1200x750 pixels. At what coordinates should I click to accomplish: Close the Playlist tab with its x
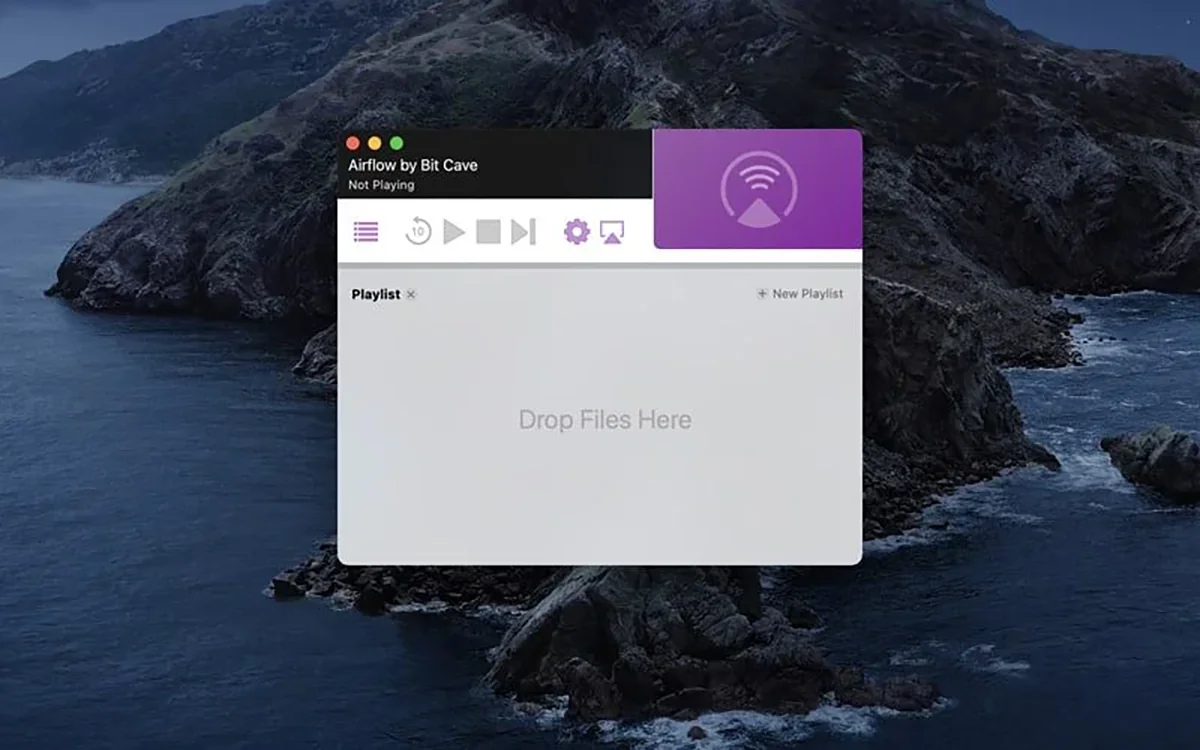click(x=411, y=294)
